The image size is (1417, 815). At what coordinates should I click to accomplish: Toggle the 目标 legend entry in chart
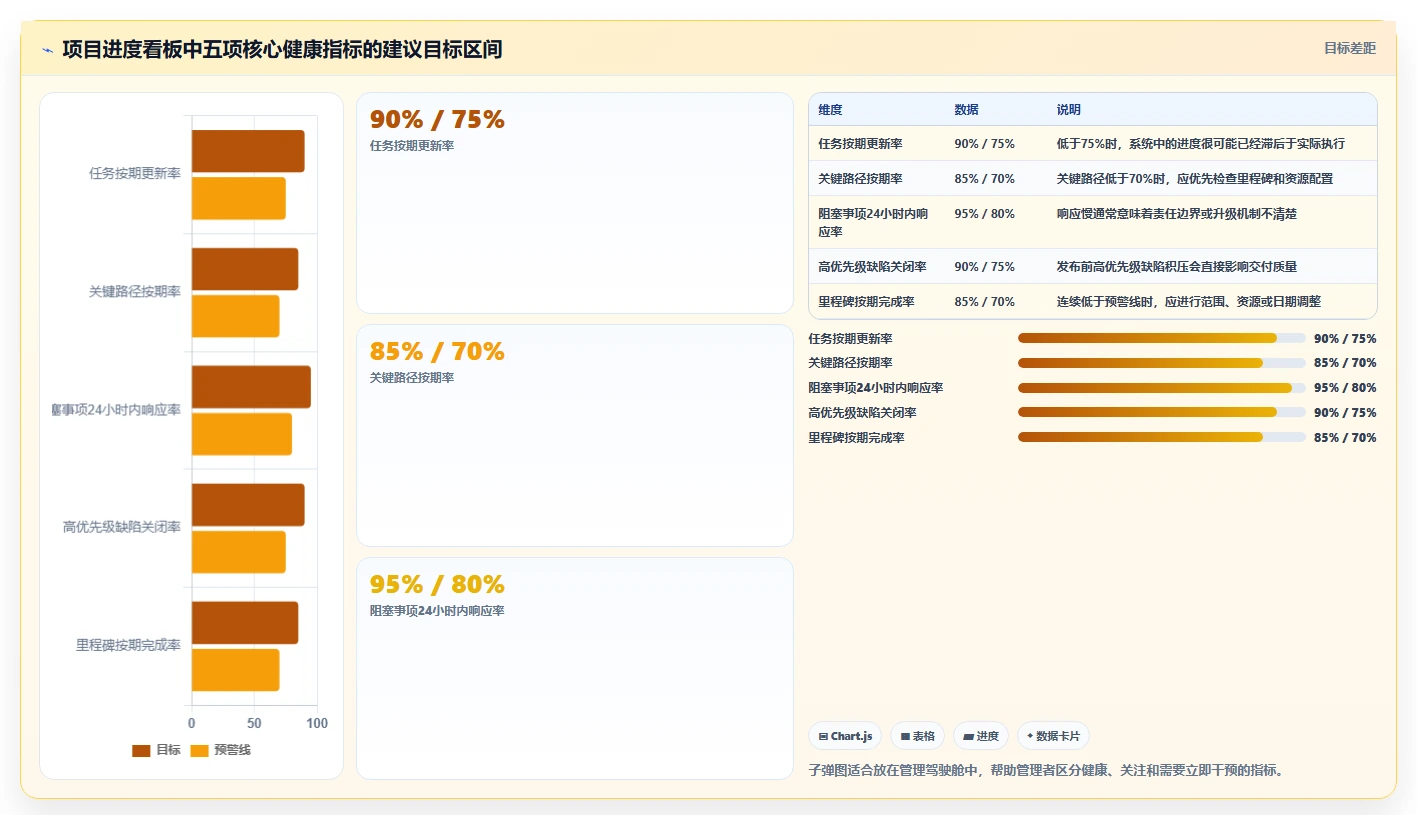(156, 750)
